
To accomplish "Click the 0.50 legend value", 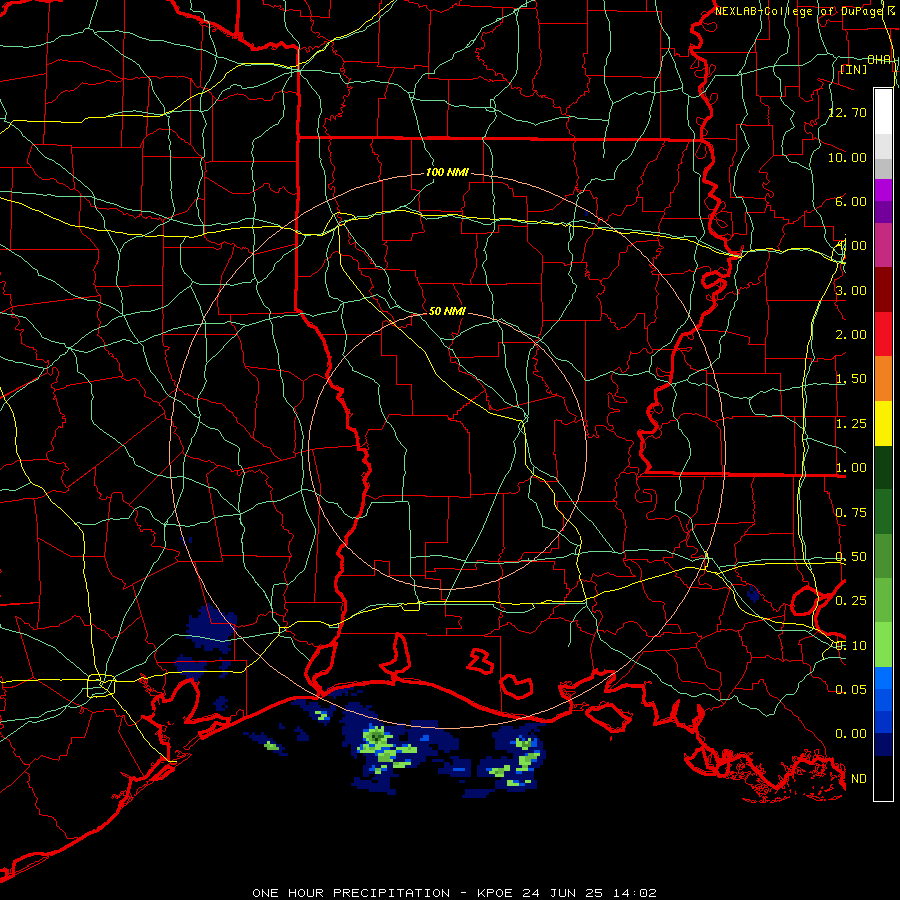I will coord(851,557).
